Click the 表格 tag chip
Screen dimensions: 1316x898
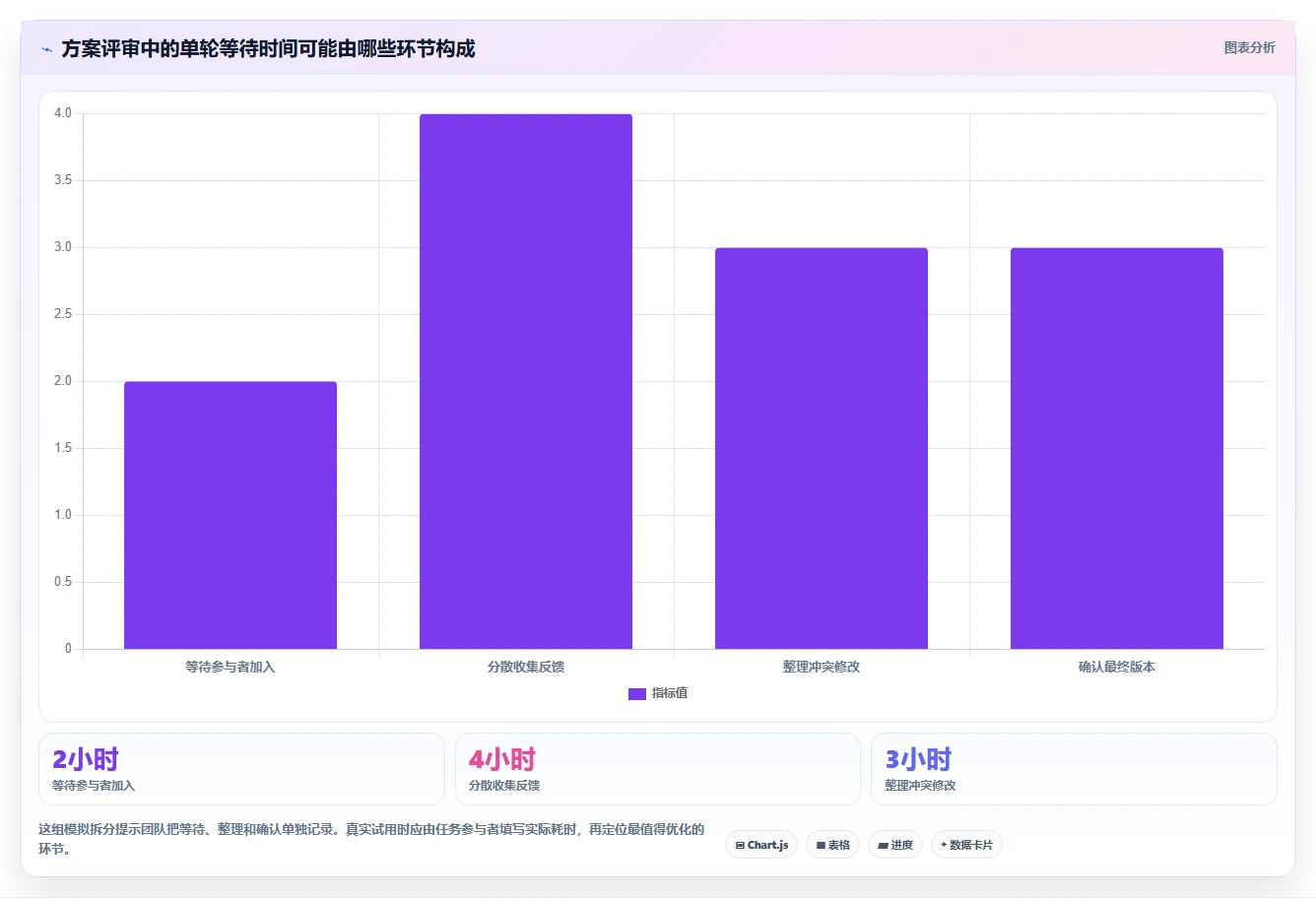coord(832,845)
